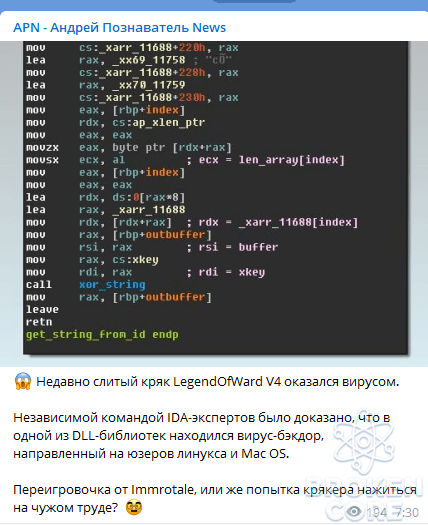Click xor_string function name in code
Image resolution: width=428 pixels, height=525 pixels.
tap(112, 285)
